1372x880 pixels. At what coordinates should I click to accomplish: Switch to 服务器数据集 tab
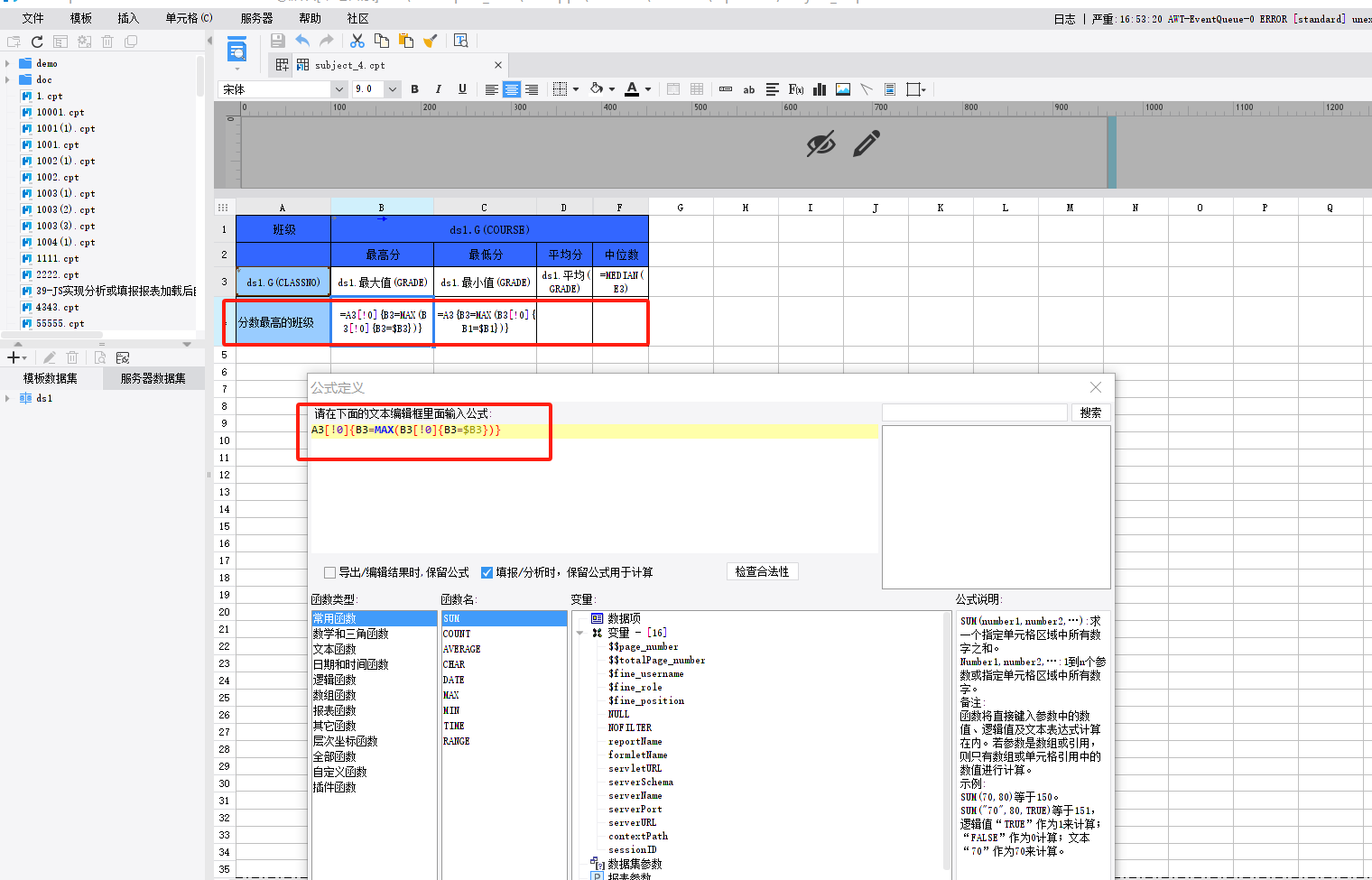click(153, 378)
